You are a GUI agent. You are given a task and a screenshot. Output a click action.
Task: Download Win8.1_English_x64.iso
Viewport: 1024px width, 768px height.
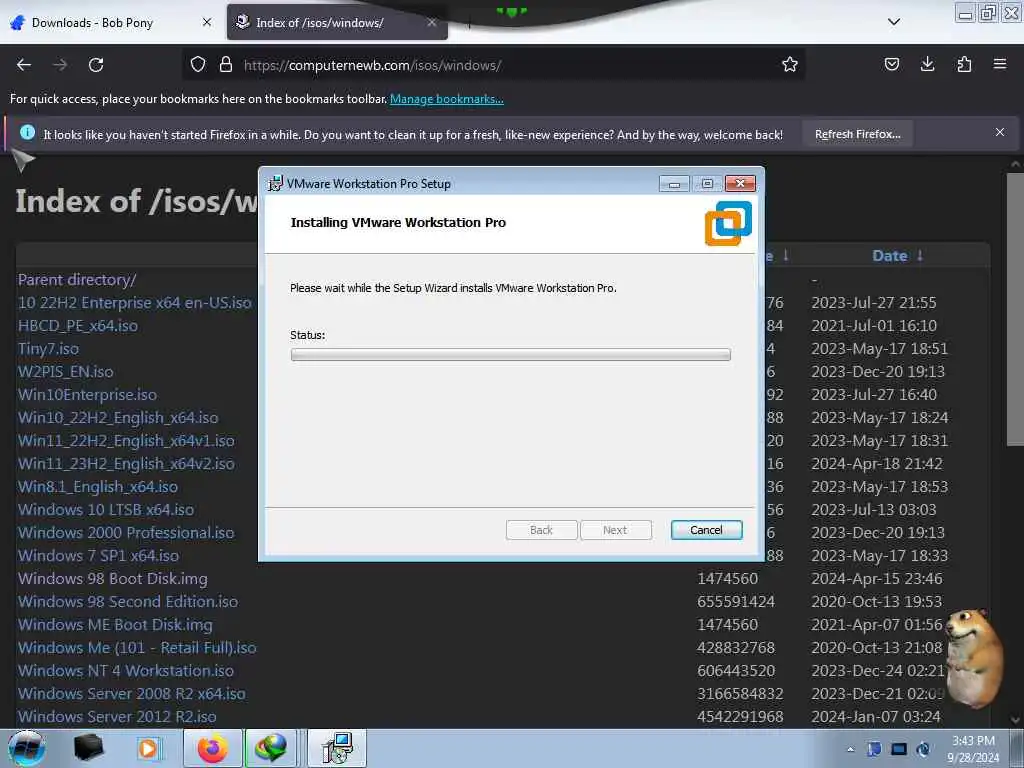[x=98, y=487]
